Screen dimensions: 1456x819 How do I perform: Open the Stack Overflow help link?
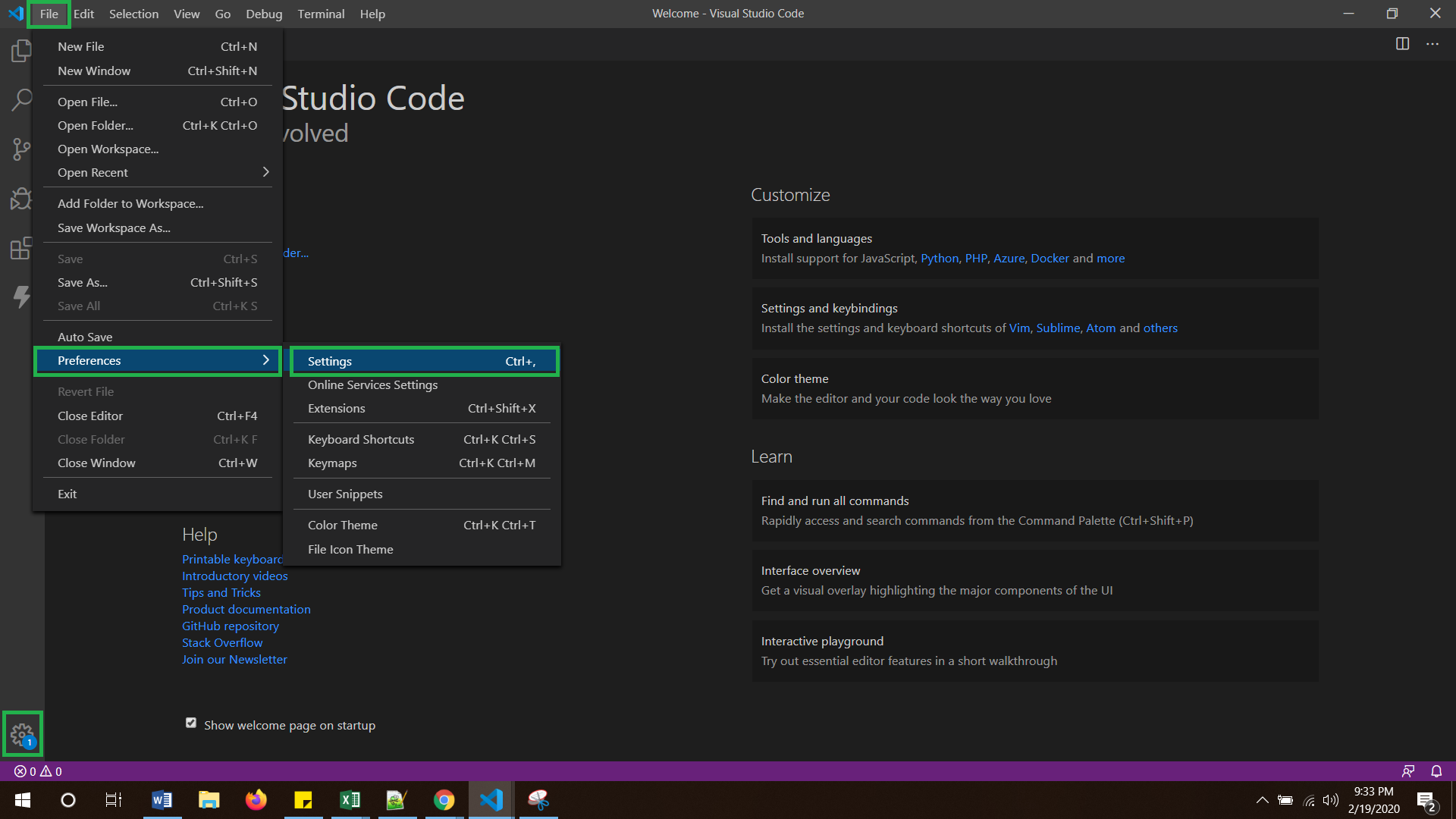pos(221,642)
